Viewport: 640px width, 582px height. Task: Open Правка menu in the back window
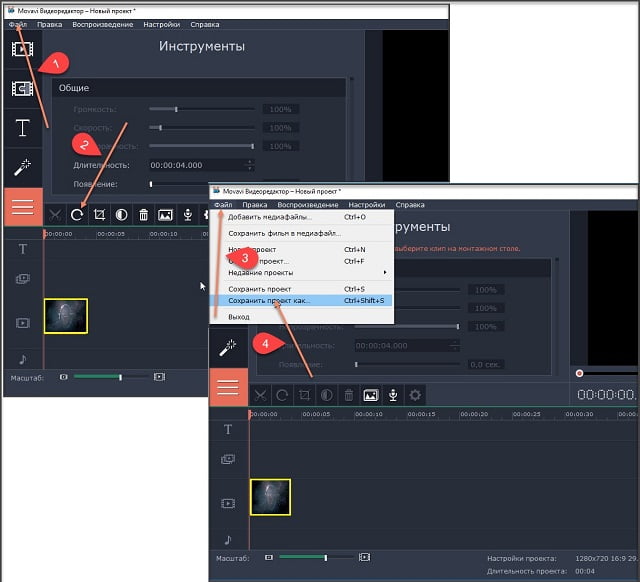[x=49, y=24]
